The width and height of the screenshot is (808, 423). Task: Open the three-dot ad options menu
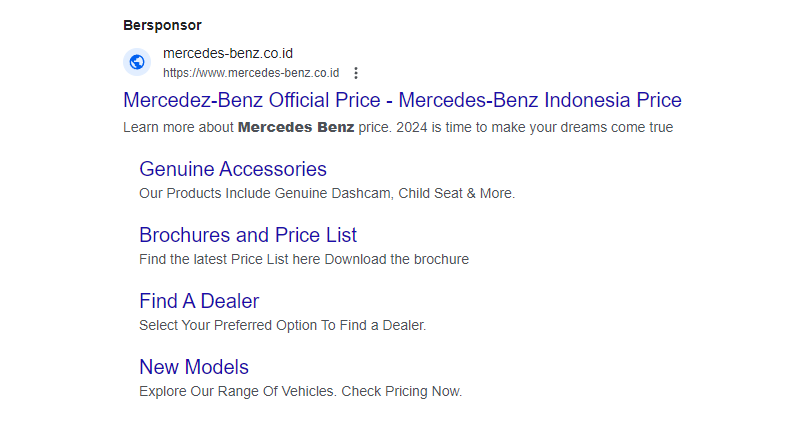pyautogui.click(x=356, y=73)
